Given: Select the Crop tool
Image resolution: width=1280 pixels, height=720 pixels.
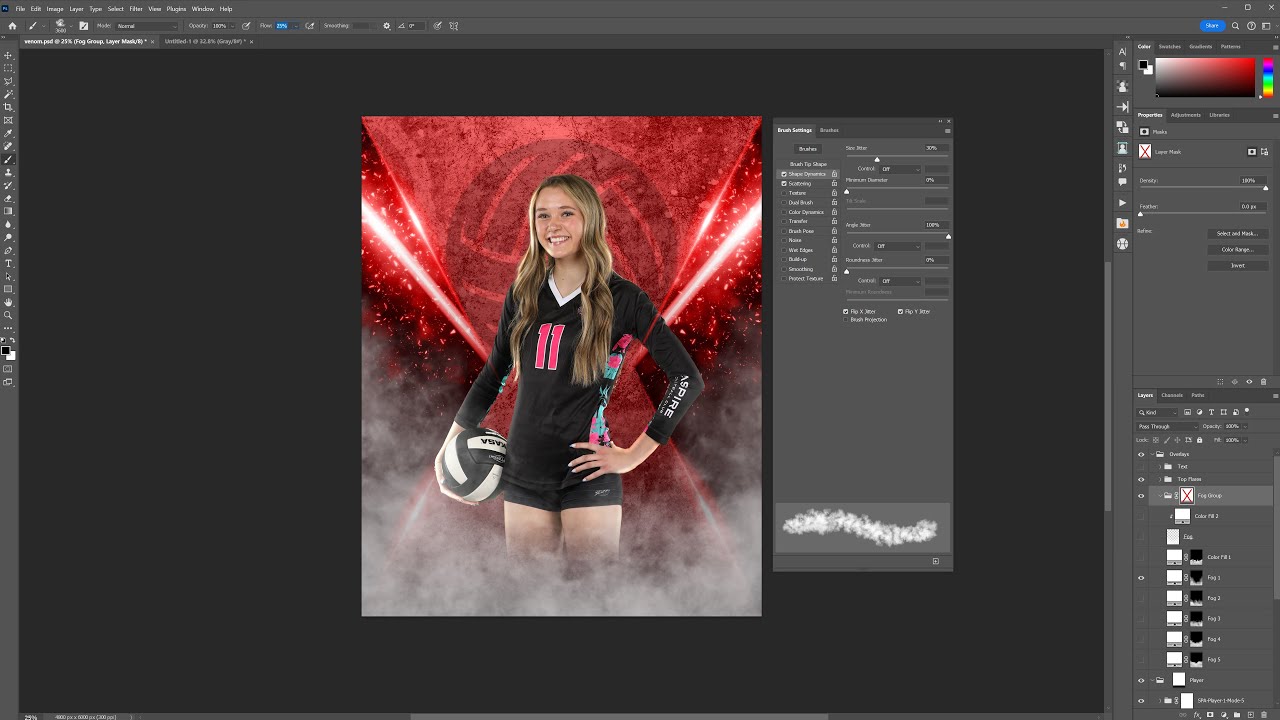Looking at the screenshot, I should pos(9,107).
